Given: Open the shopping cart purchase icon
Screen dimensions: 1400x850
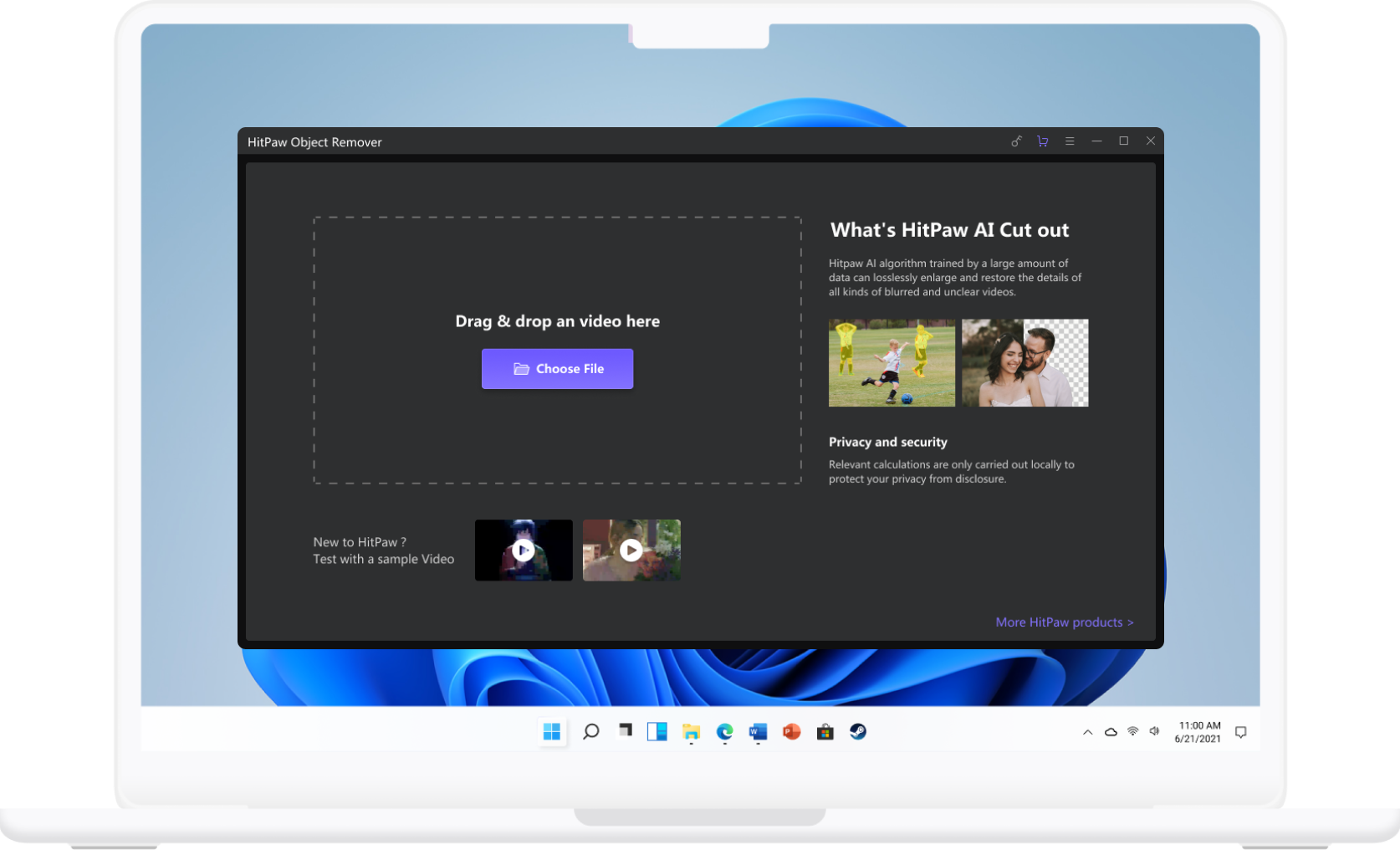Looking at the screenshot, I should [x=1042, y=141].
